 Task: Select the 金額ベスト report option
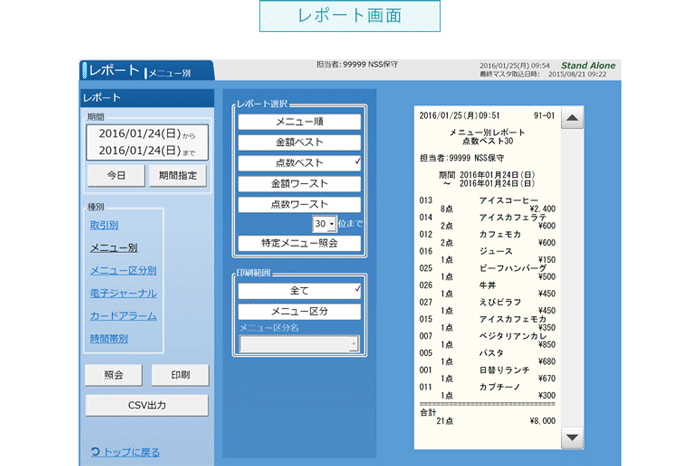tap(299, 142)
